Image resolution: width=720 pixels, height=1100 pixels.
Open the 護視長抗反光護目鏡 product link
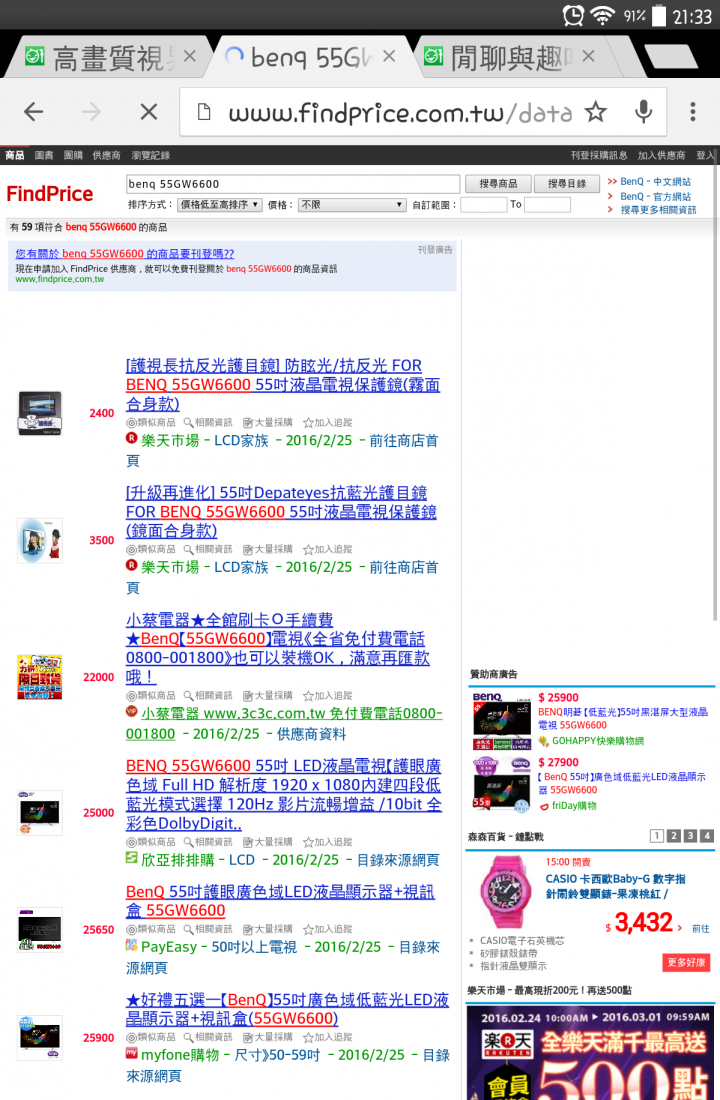click(283, 384)
